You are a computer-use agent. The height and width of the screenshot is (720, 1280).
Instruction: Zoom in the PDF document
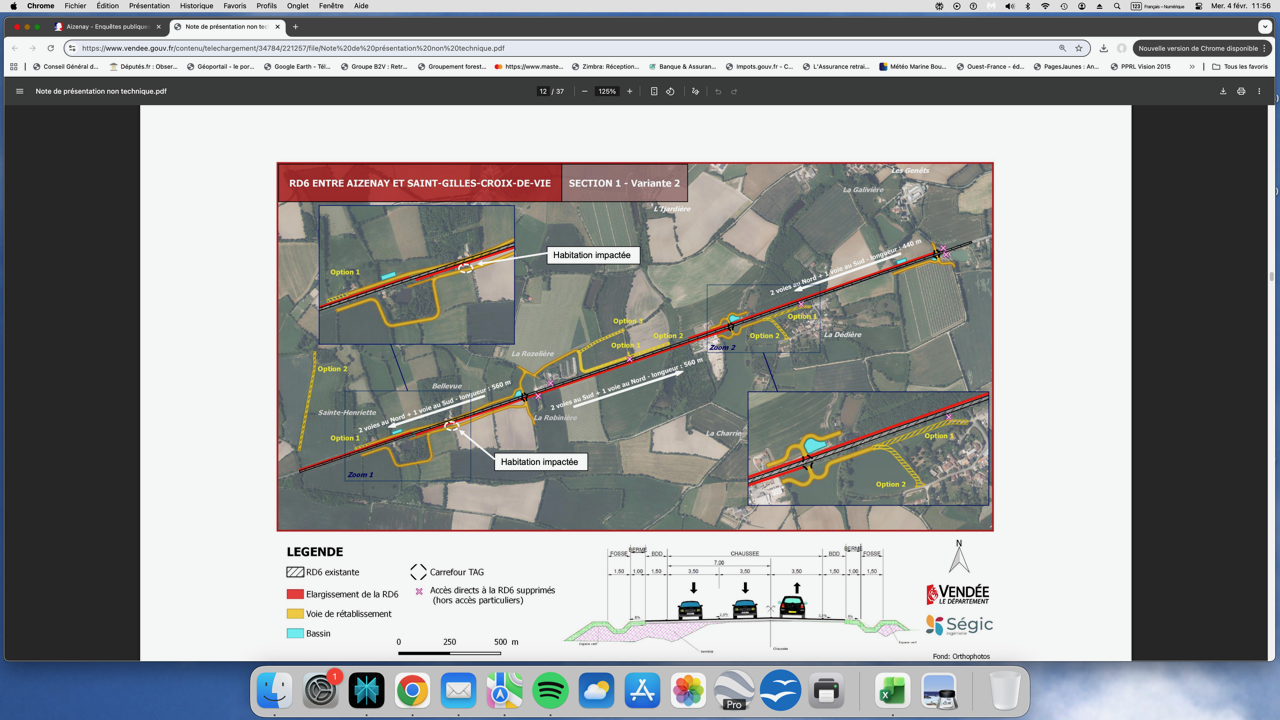(630, 91)
